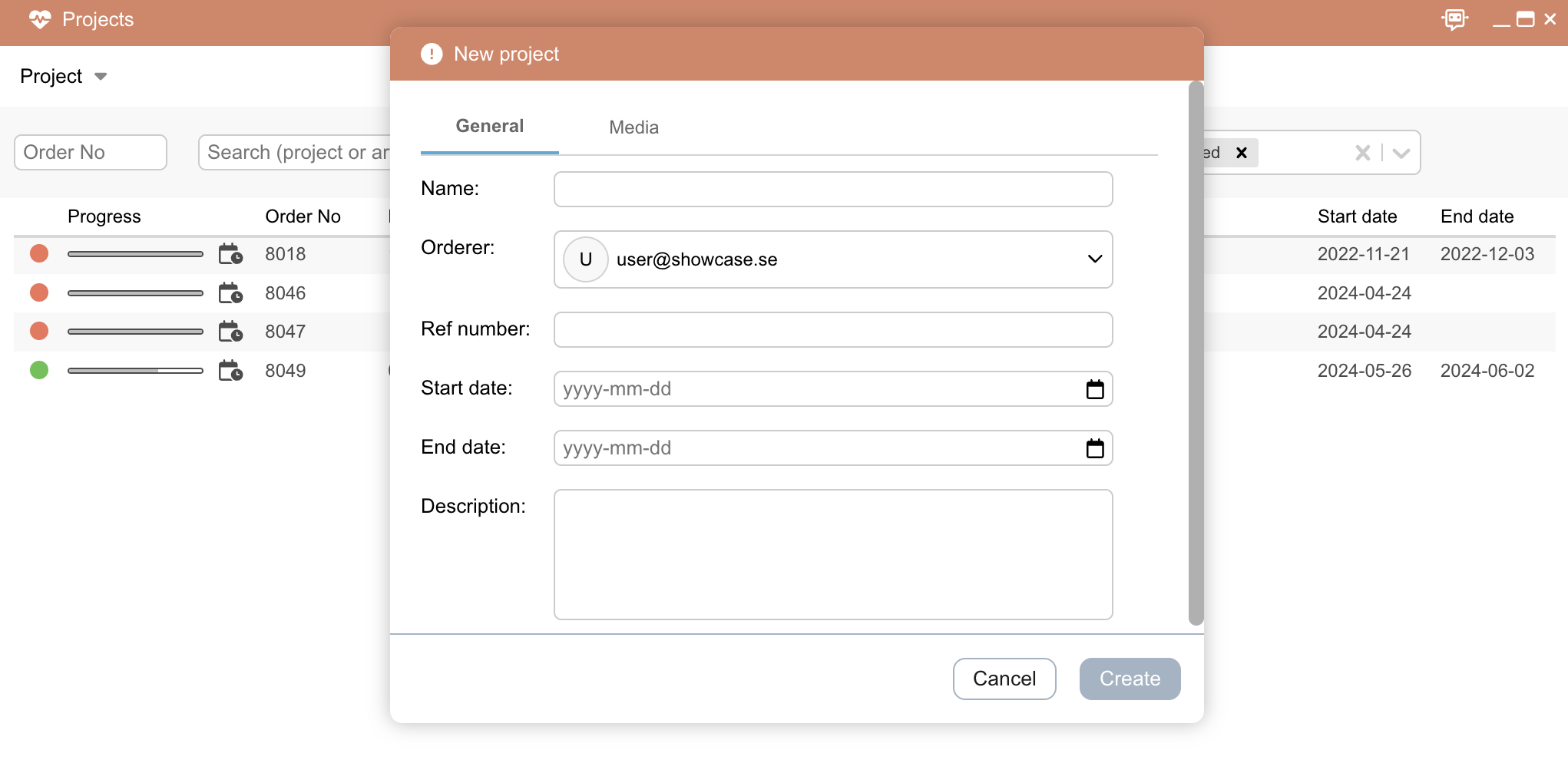Click the scheduling calendar icon beside order 8018
Screen dimensions: 1568x763
click(230, 253)
